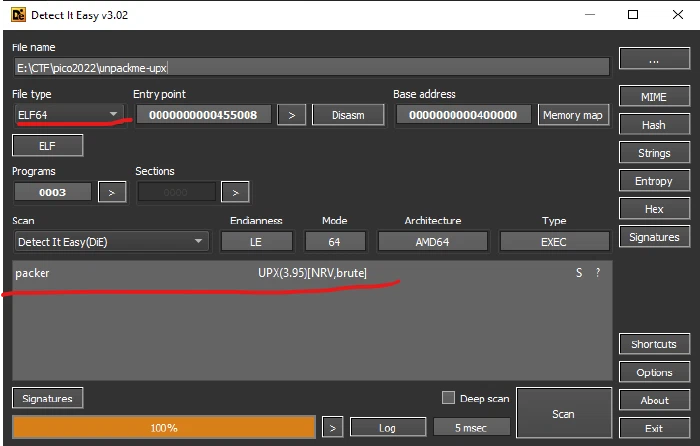Open the Disasm view
Viewport: 700px width, 446px height.
(348, 115)
